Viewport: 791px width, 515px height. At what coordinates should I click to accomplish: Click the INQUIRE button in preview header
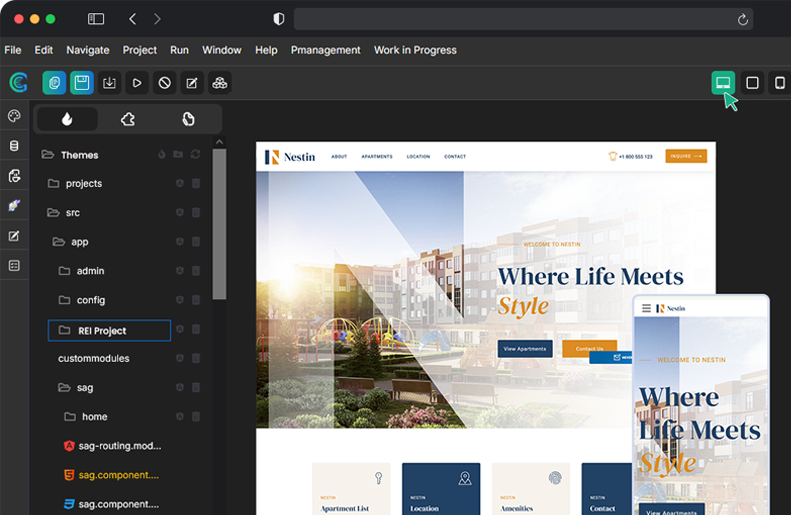686,156
